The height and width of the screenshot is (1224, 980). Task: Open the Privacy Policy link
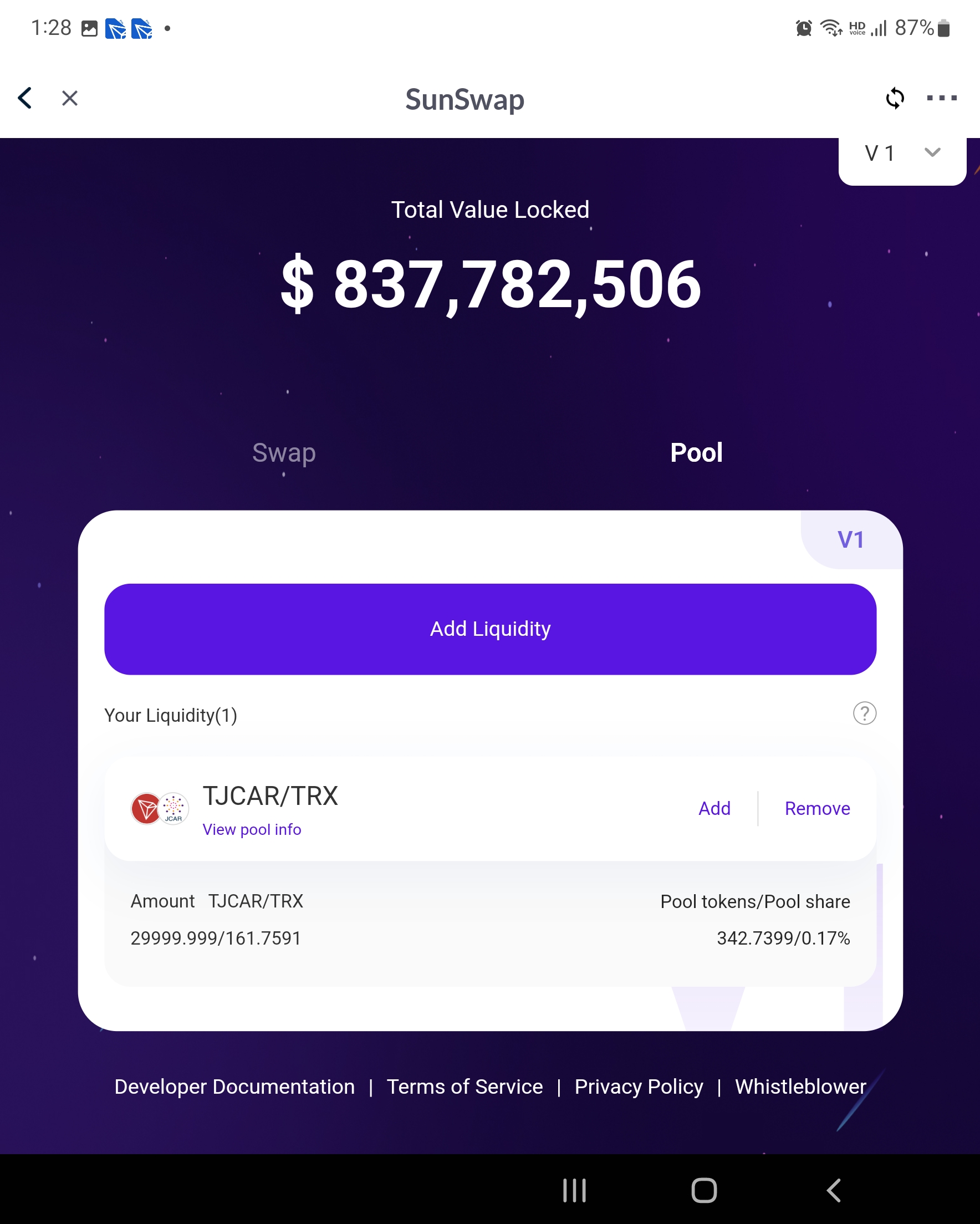(639, 1087)
